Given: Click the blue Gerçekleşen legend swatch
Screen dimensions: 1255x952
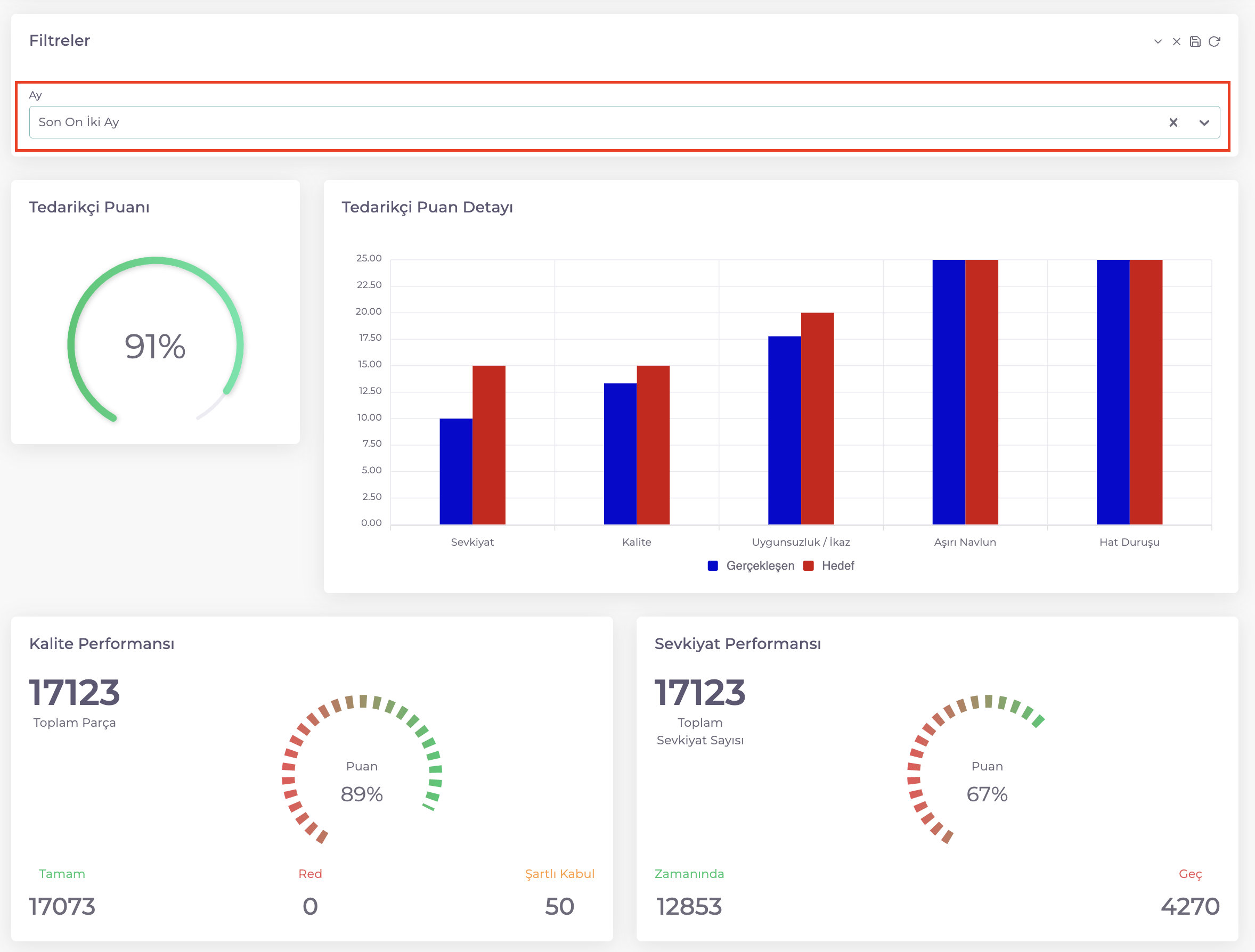Looking at the screenshot, I should click(713, 566).
